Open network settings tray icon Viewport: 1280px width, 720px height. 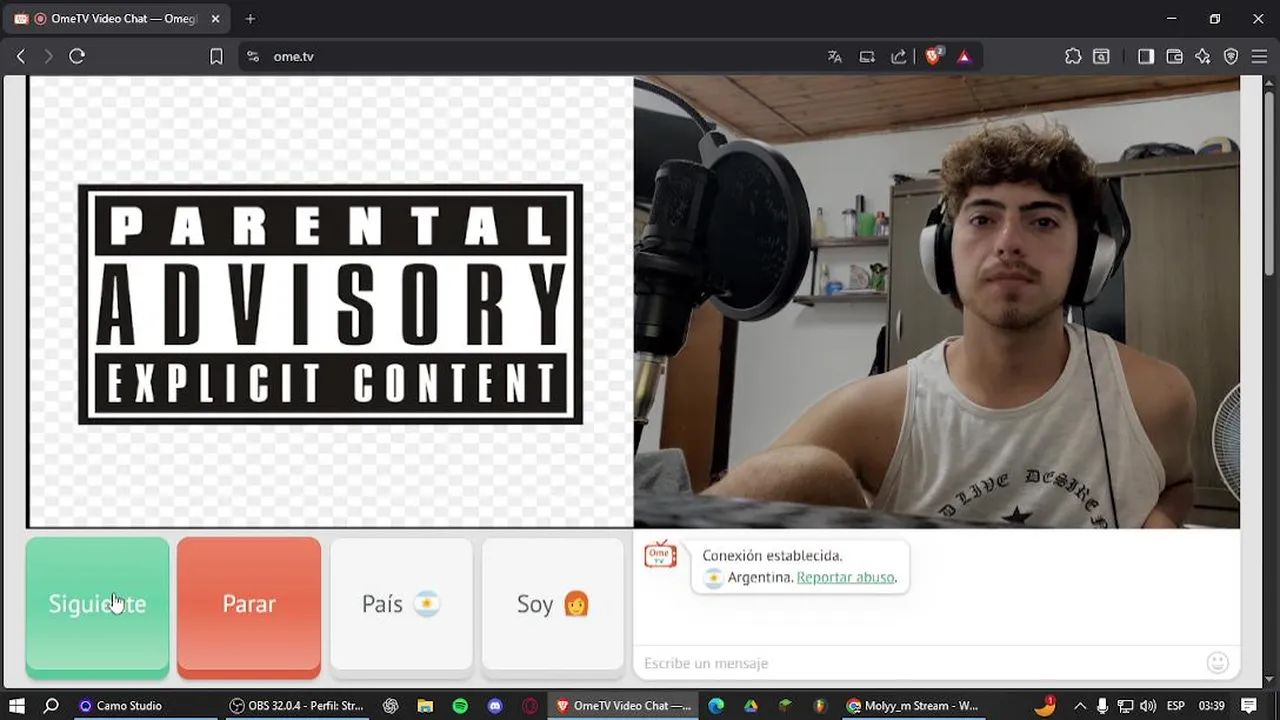[1125, 706]
